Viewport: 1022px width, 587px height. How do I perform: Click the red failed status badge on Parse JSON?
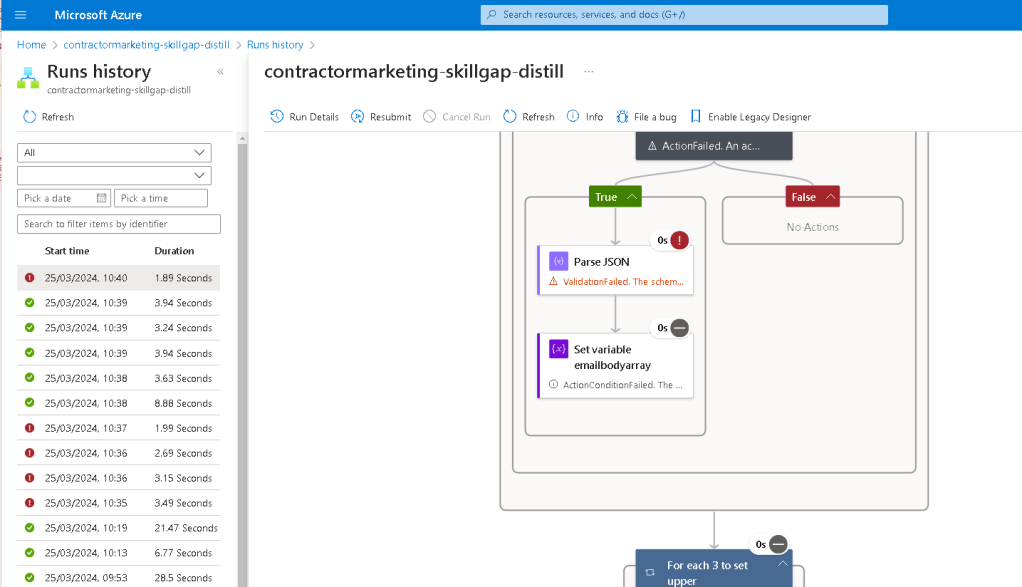tap(679, 240)
